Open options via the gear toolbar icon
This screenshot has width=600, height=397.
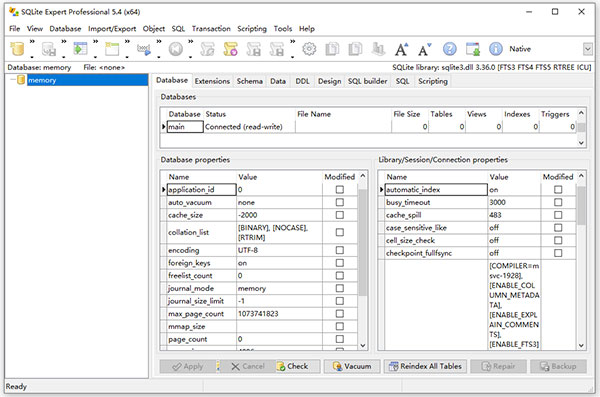309,49
